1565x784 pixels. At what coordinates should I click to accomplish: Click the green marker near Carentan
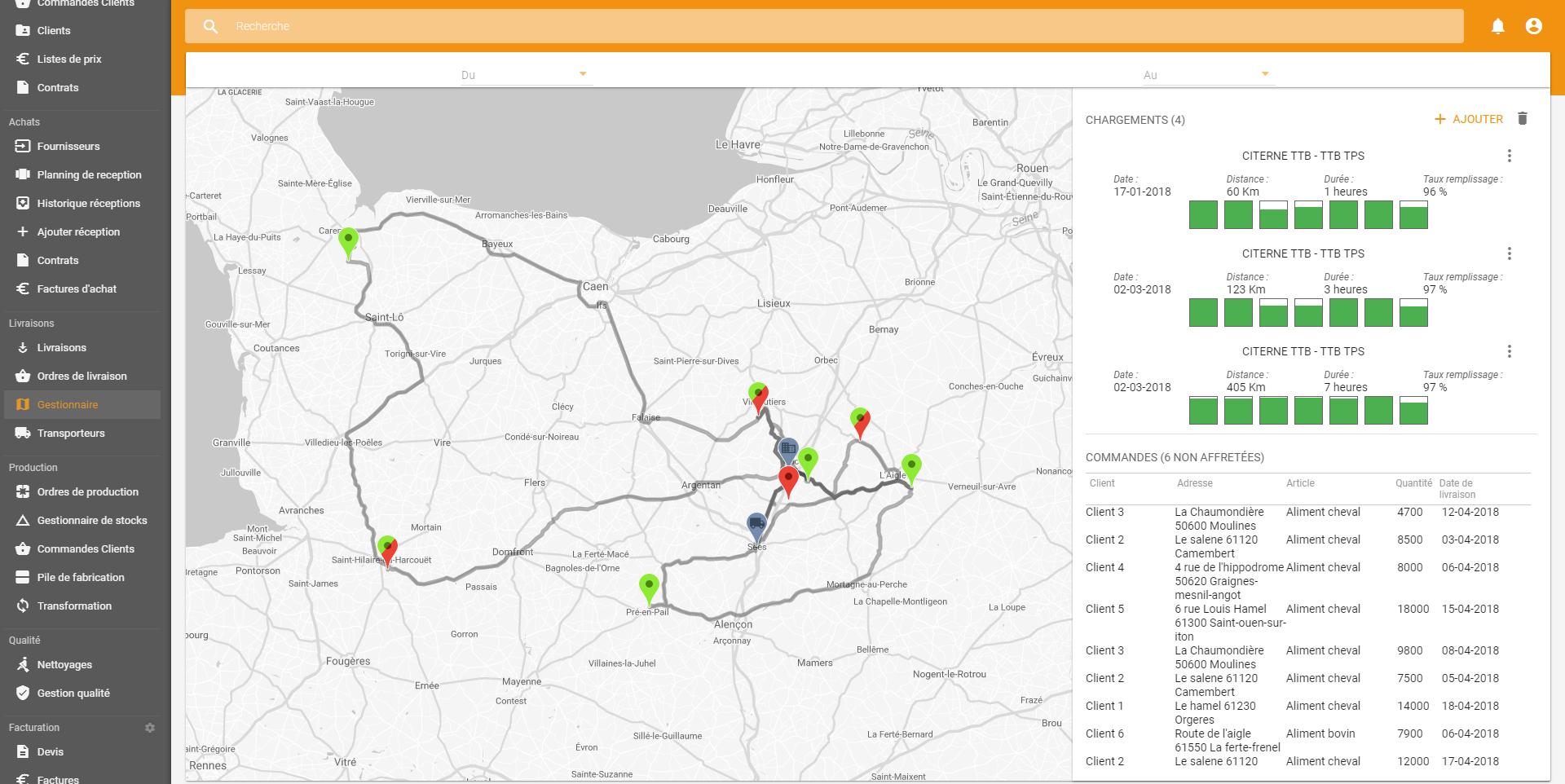tap(348, 243)
